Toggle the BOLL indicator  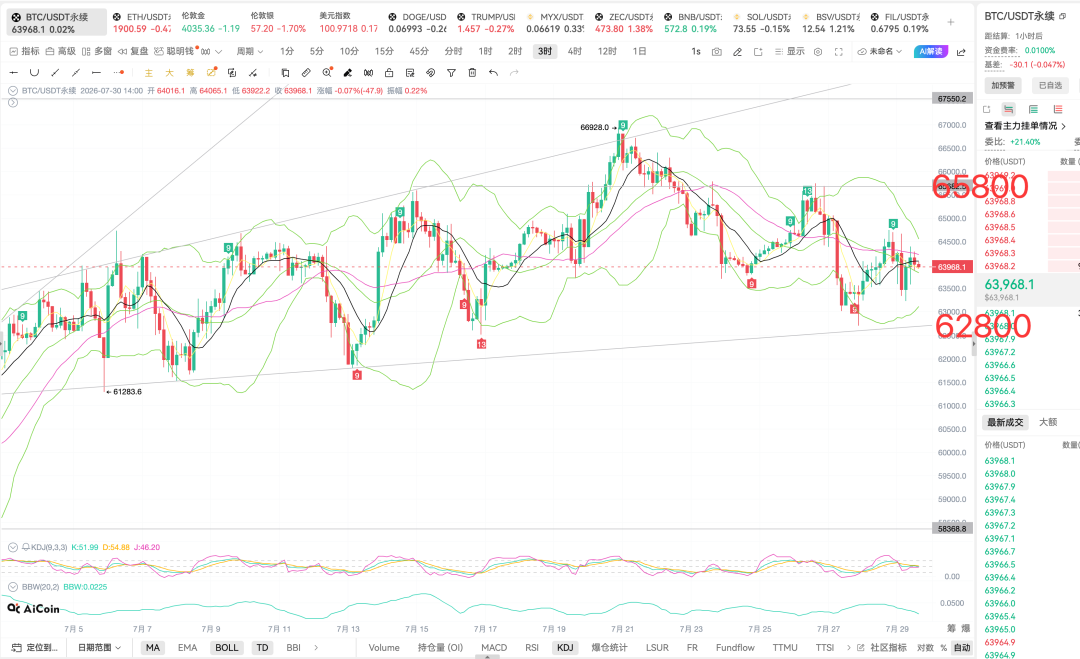(227, 647)
